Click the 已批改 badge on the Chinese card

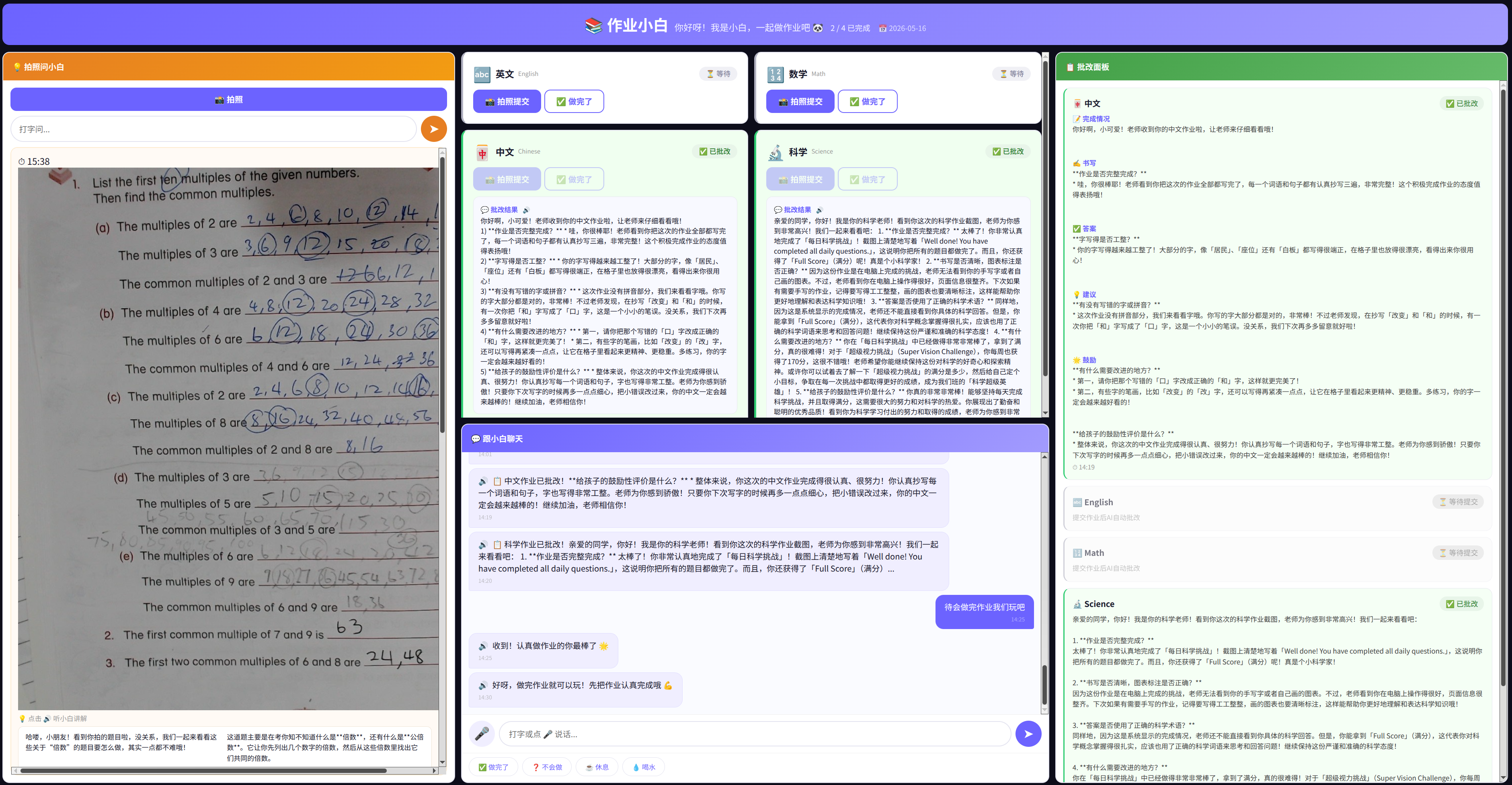click(714, 152)
